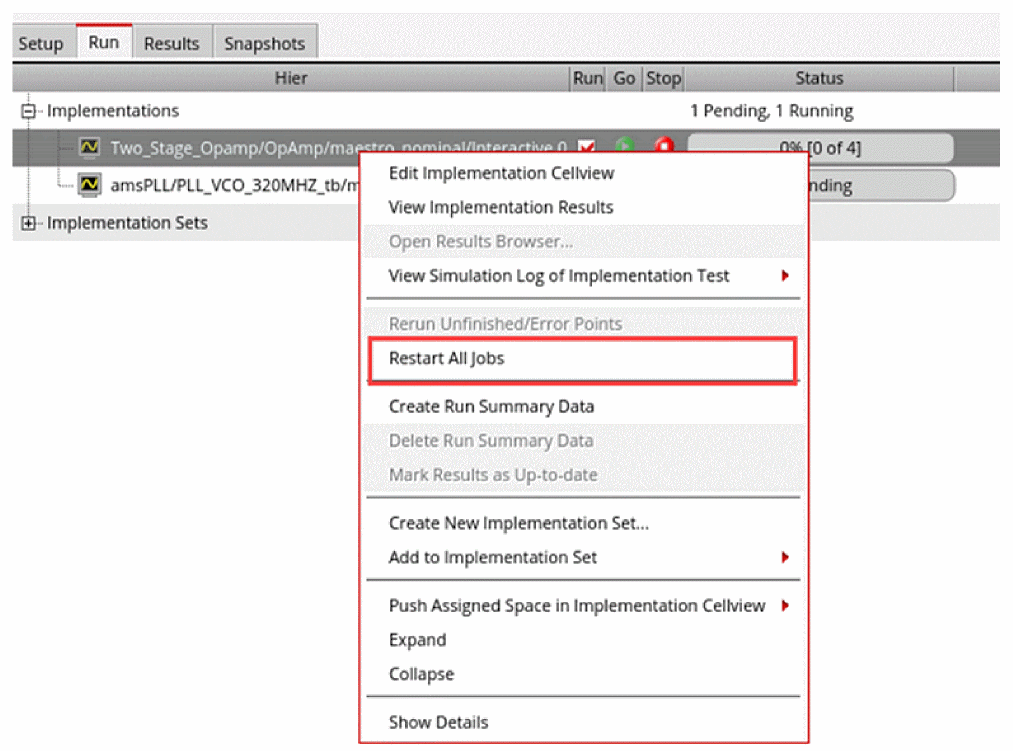Click green Go button for Two_Stage_Opamp
Screen dimensions: 1013x751
624,146
